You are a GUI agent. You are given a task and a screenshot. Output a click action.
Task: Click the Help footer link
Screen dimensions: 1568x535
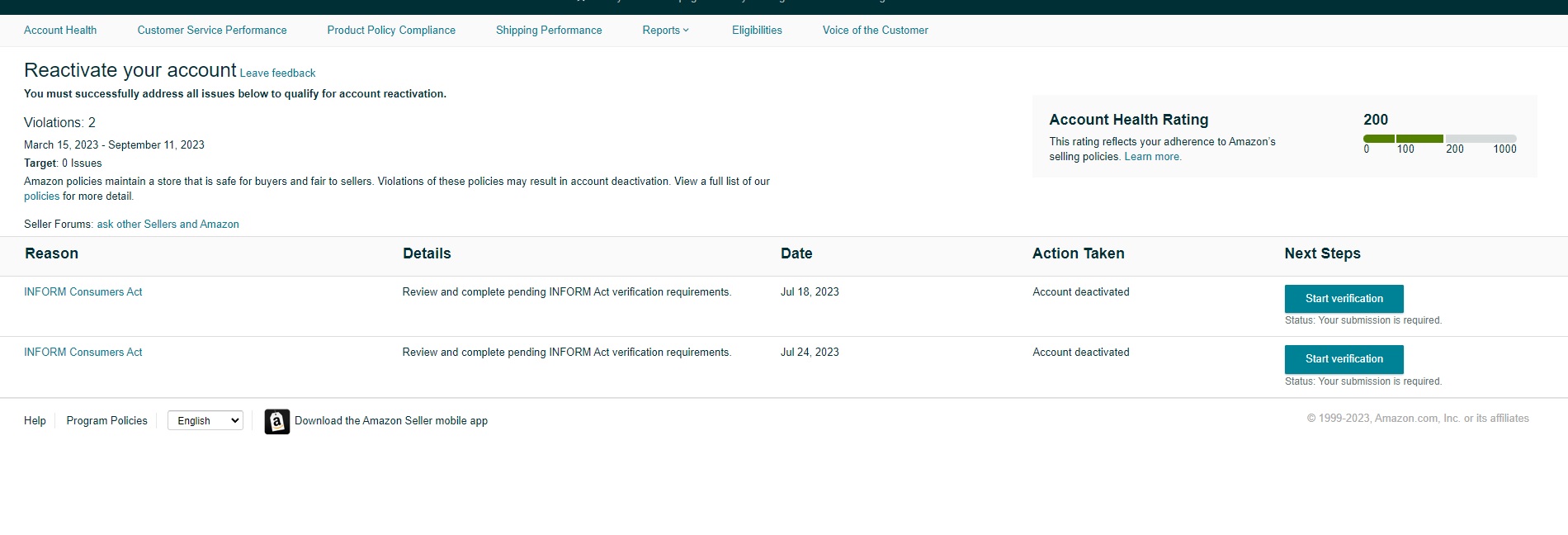(x=35, y=421)
